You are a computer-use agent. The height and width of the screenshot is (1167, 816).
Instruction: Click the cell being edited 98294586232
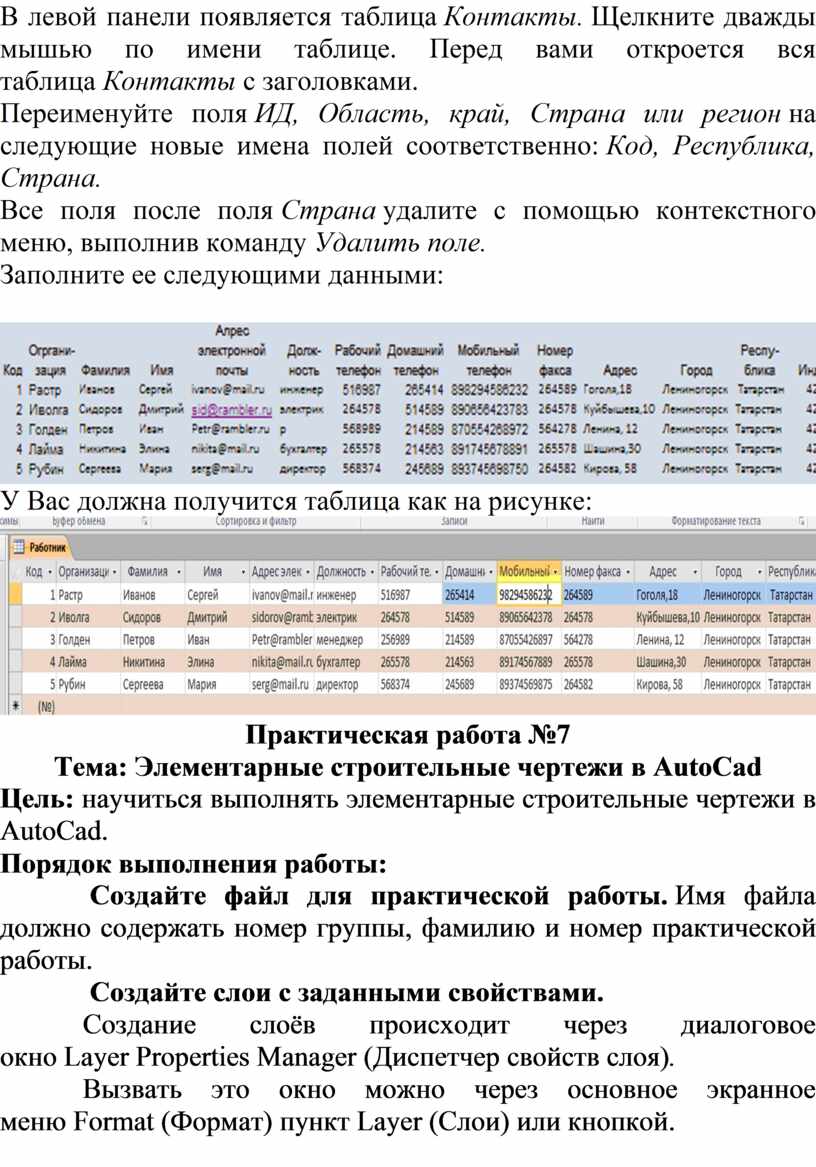tap(529, 595)
